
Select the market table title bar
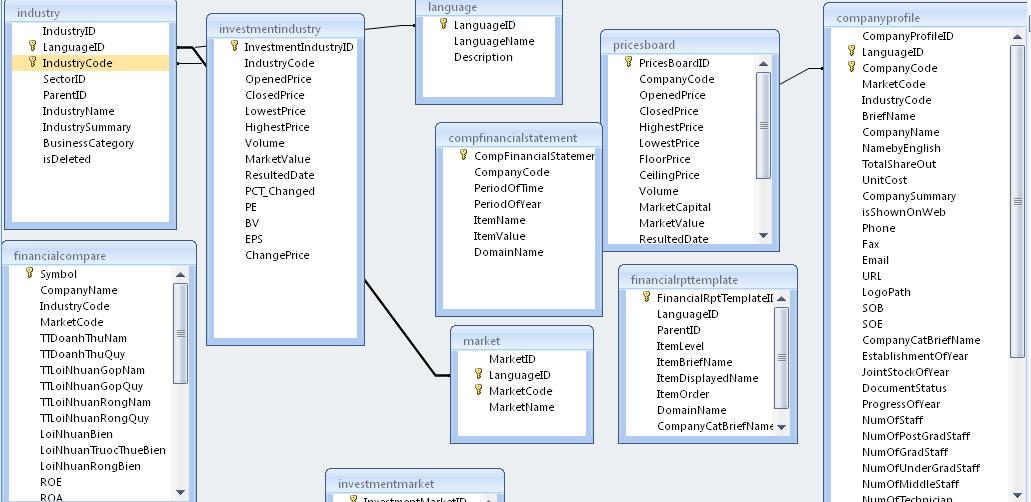click(522, 340)
